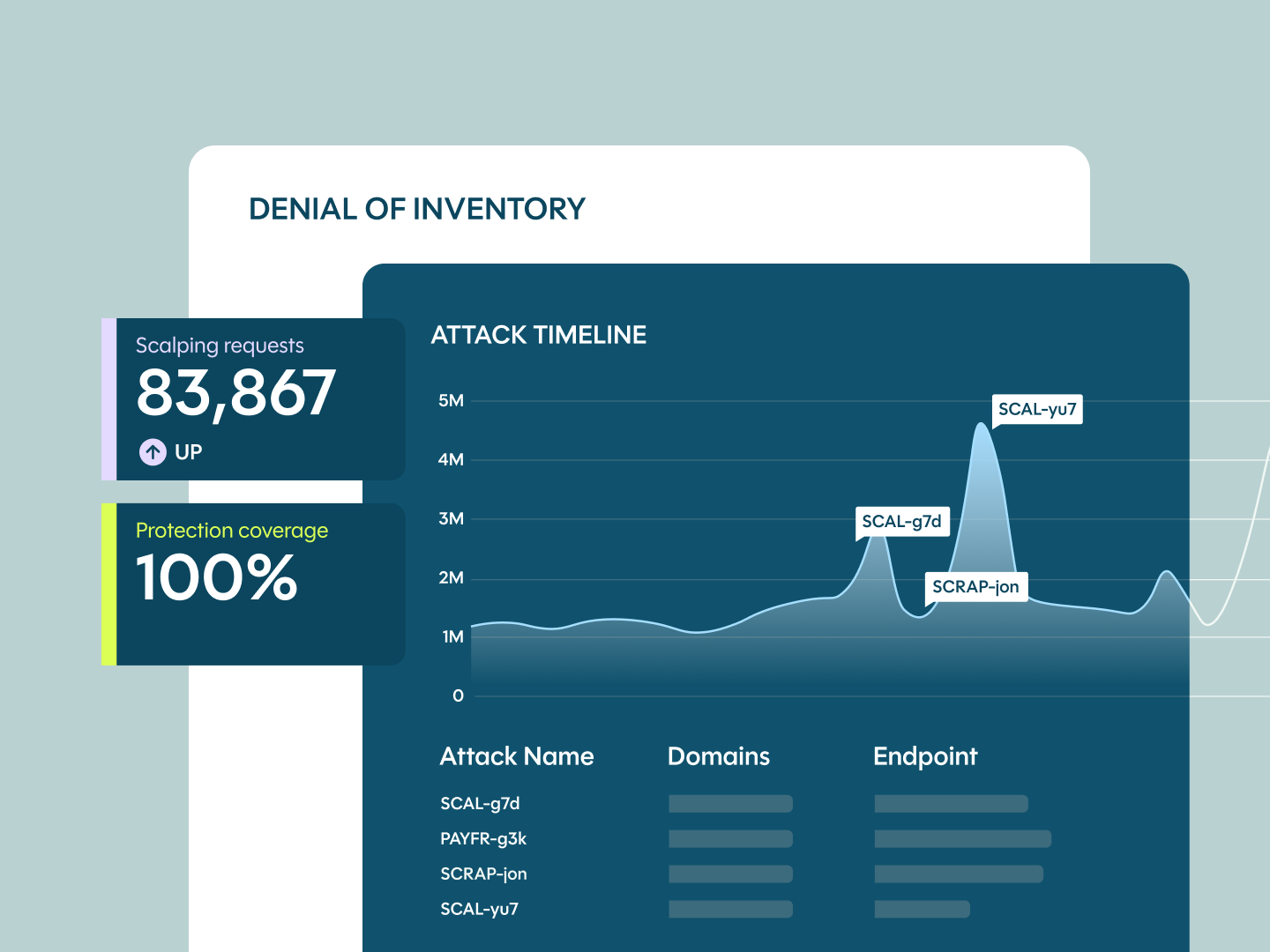Click the Protection coverage label

pos(232,531)
